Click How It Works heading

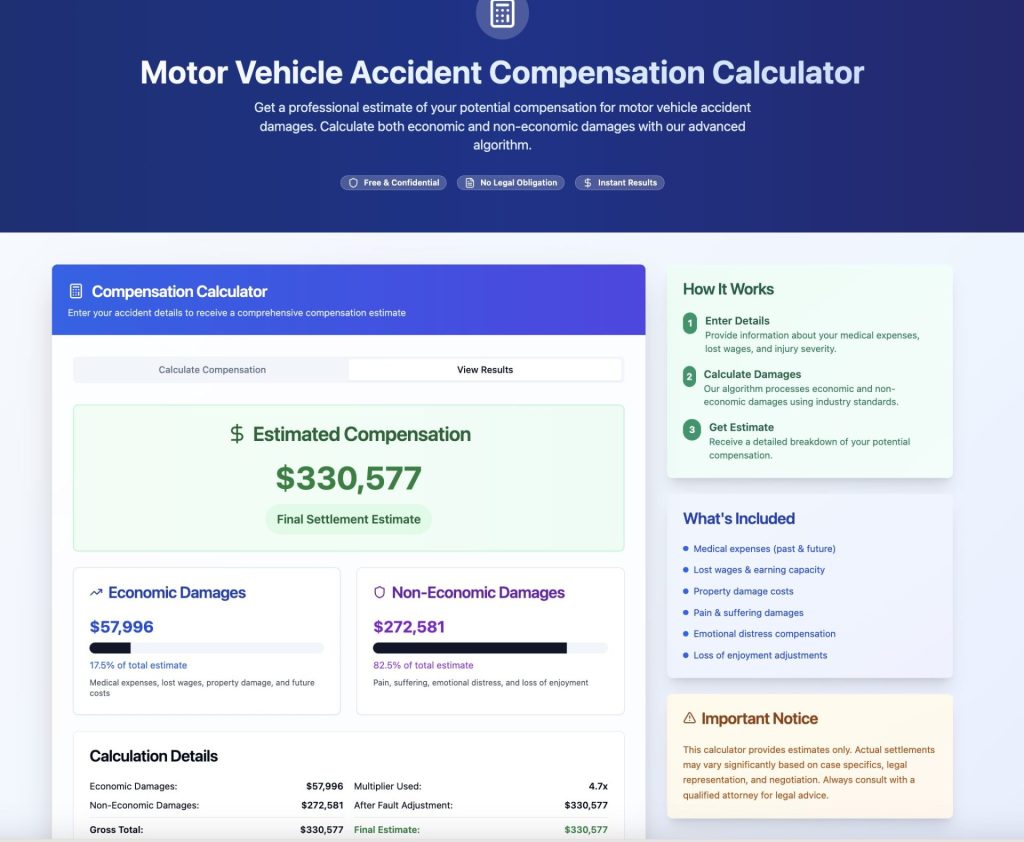click(x=728, y=289)
